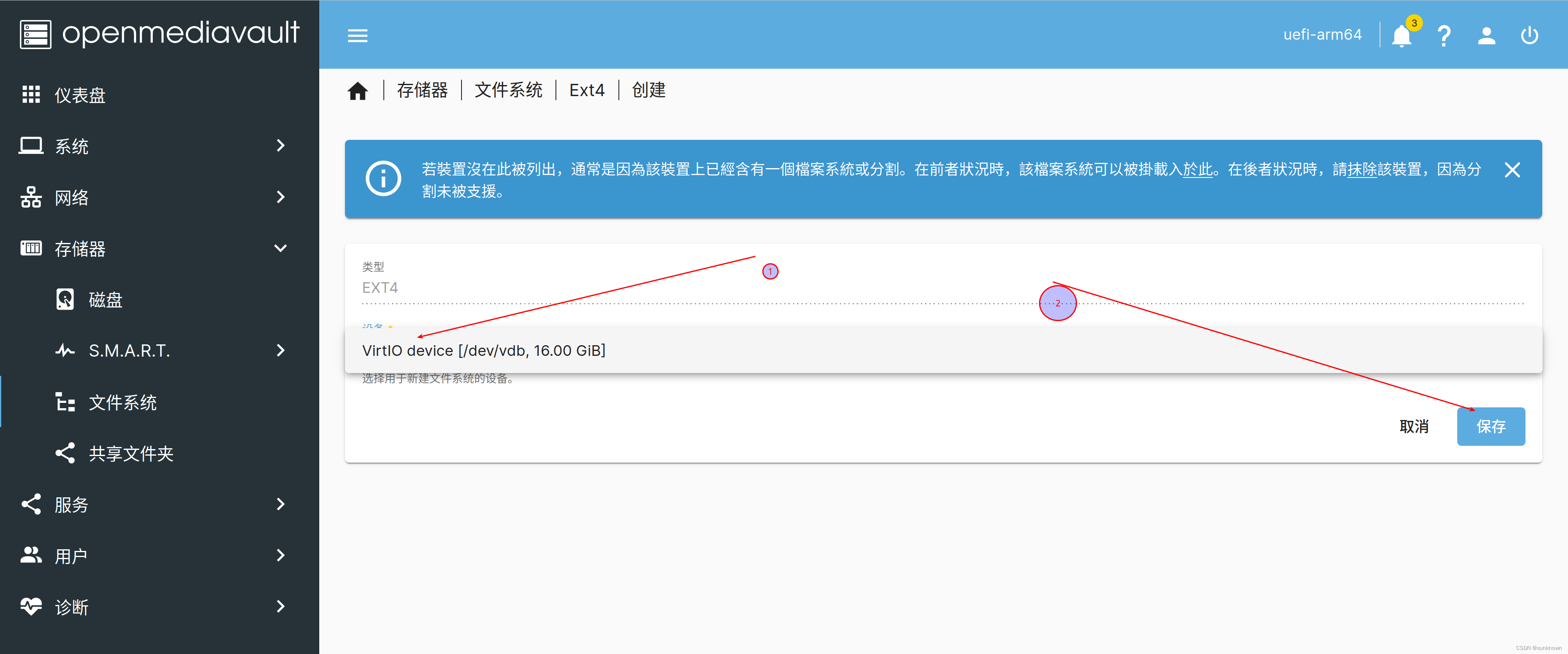Go to home via breadcrumb icon

point(358,91)
